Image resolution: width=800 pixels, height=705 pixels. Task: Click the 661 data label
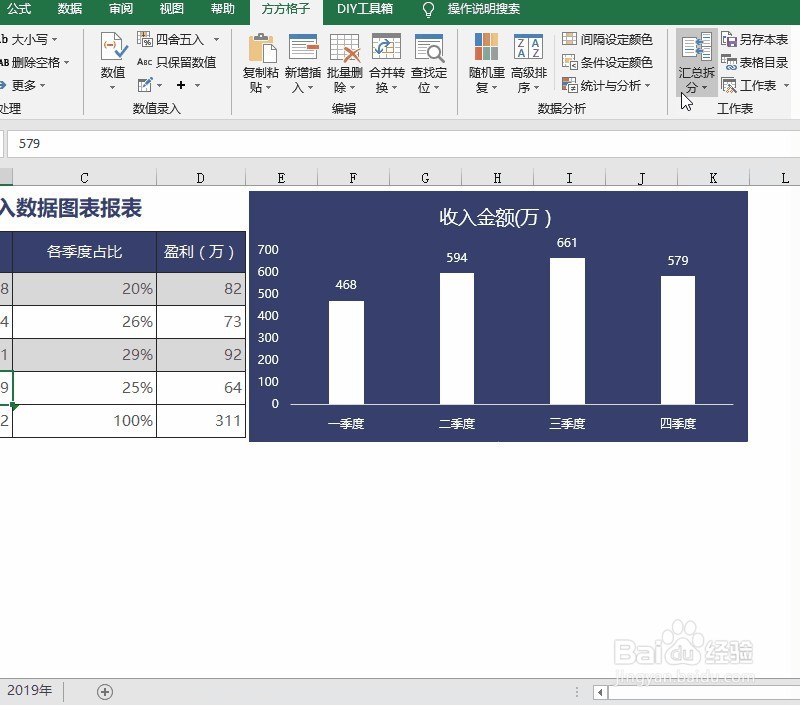coord(567,243)
